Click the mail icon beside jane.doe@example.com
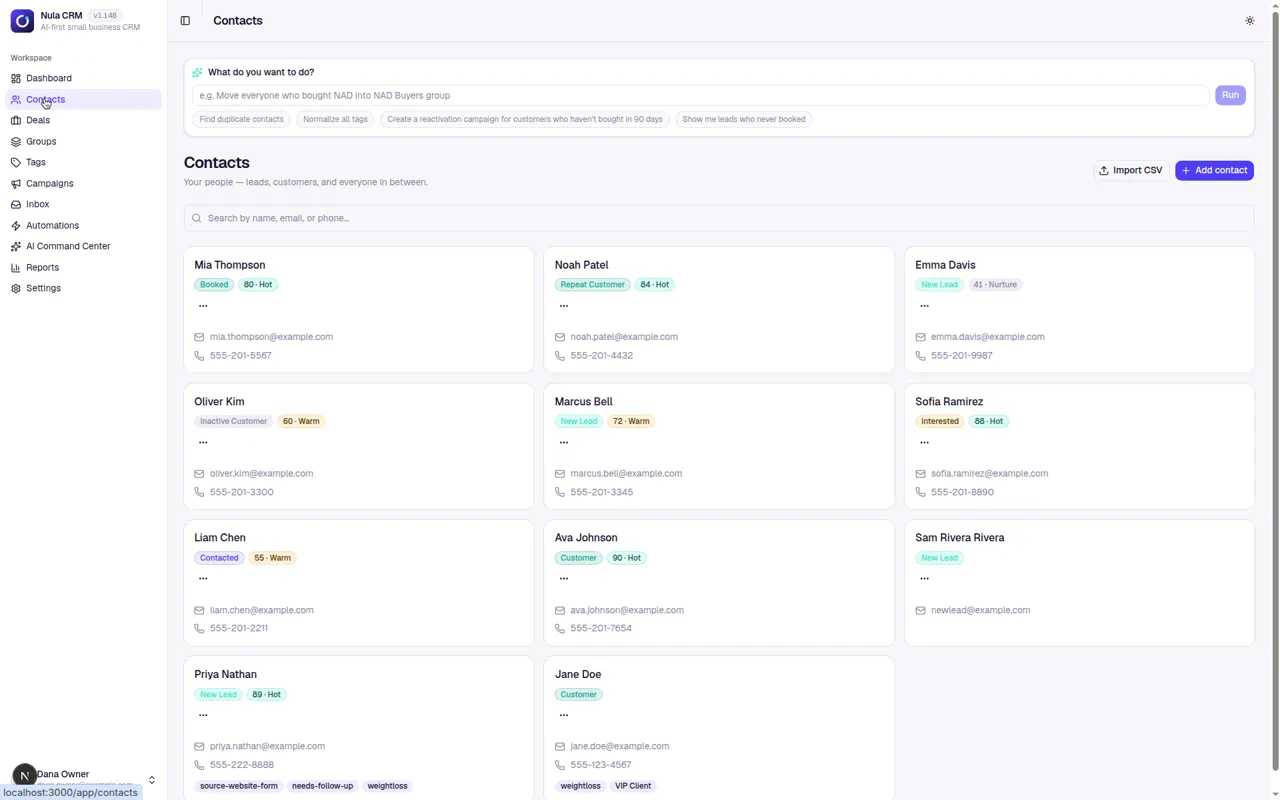 [x=560, y=746]
